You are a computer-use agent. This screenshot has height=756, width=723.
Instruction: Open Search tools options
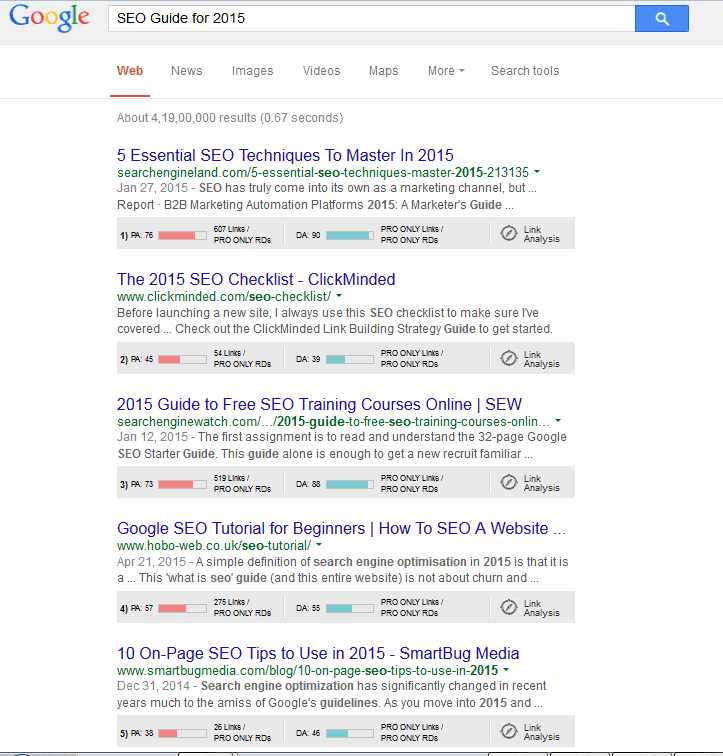(525, 71)
